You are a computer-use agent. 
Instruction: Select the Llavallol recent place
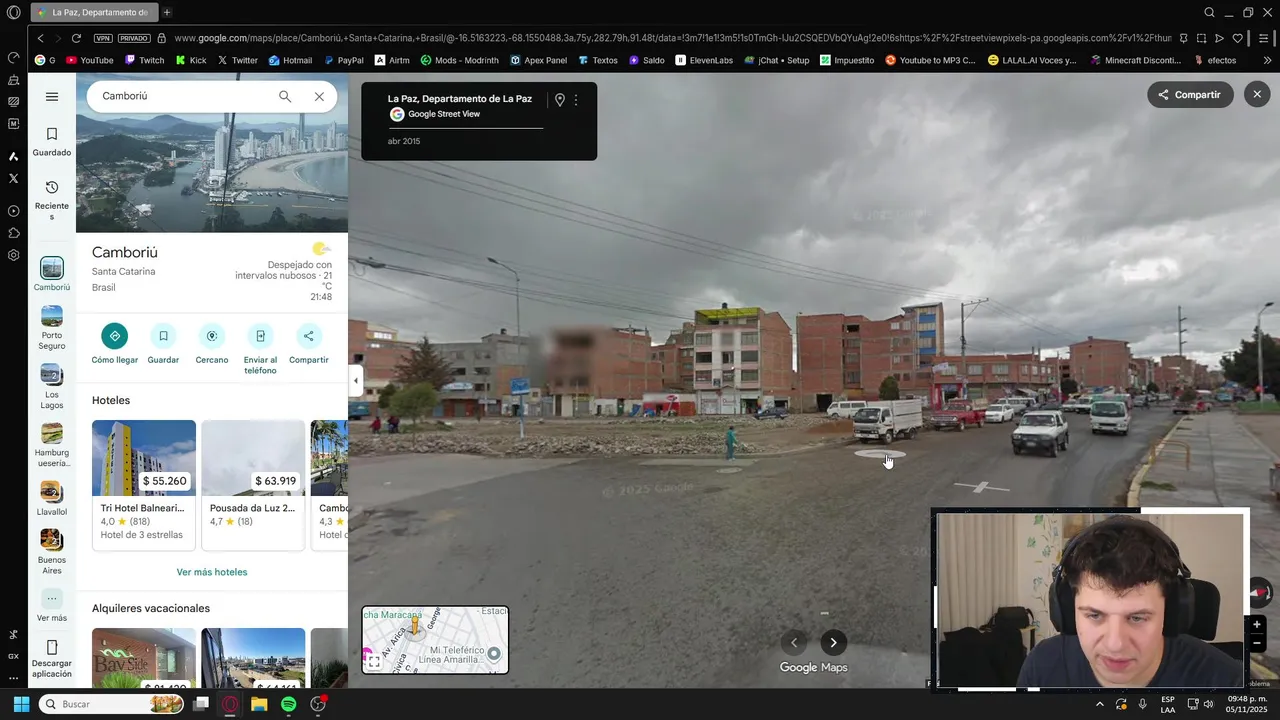(52, 498)
